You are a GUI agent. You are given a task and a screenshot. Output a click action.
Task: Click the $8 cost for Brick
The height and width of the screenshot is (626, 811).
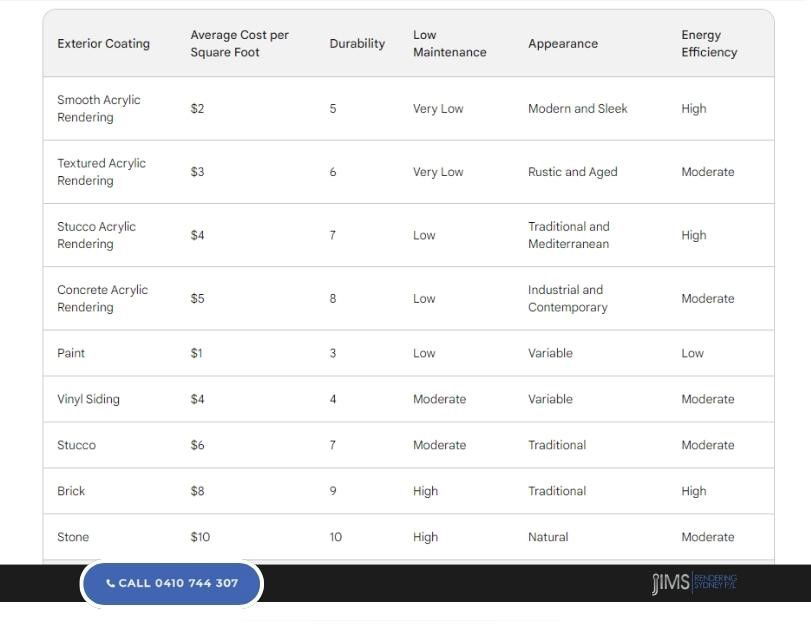[198, 491]
